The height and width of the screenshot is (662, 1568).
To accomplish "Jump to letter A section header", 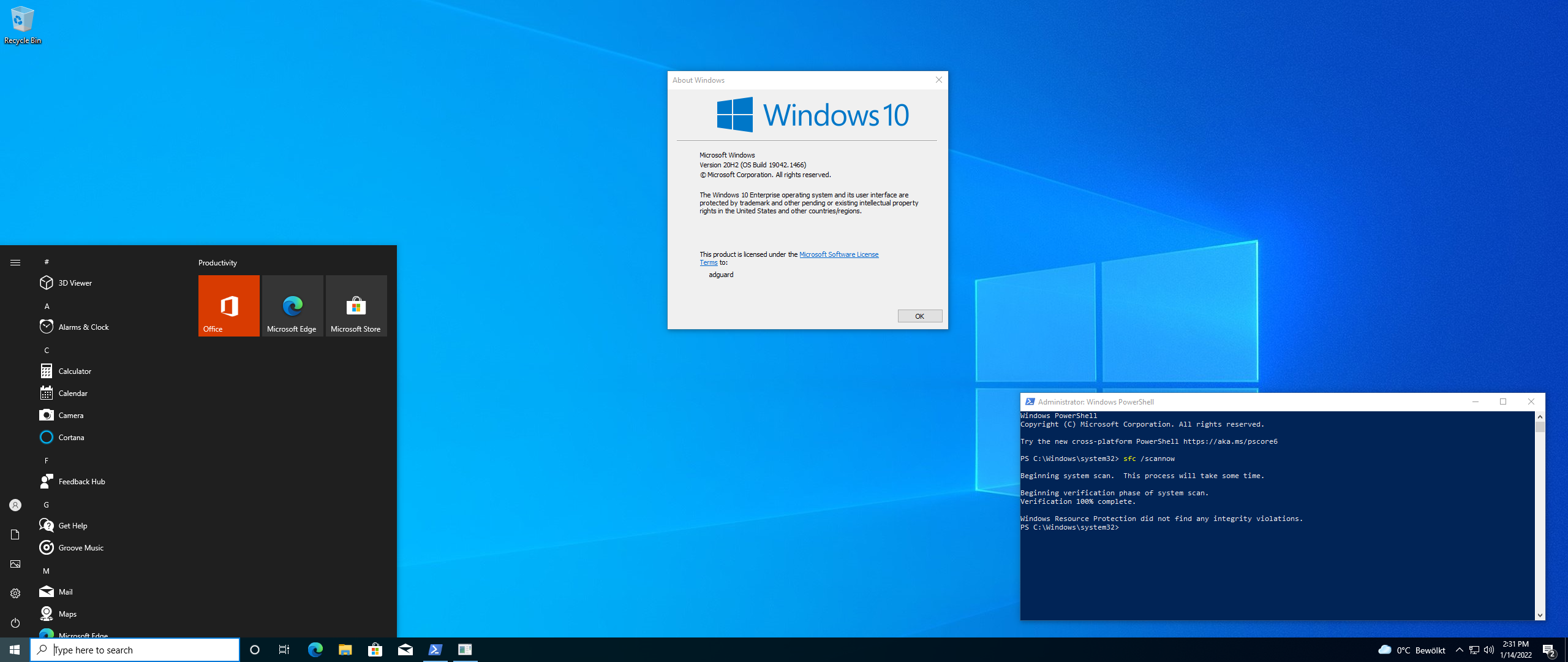I will point(47,306).
